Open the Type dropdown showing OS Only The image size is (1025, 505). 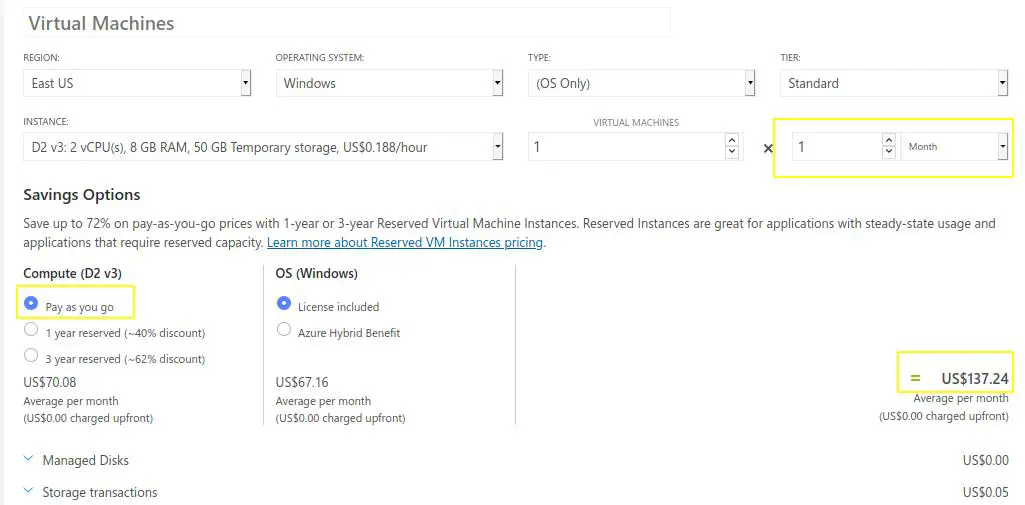point(642,83)
